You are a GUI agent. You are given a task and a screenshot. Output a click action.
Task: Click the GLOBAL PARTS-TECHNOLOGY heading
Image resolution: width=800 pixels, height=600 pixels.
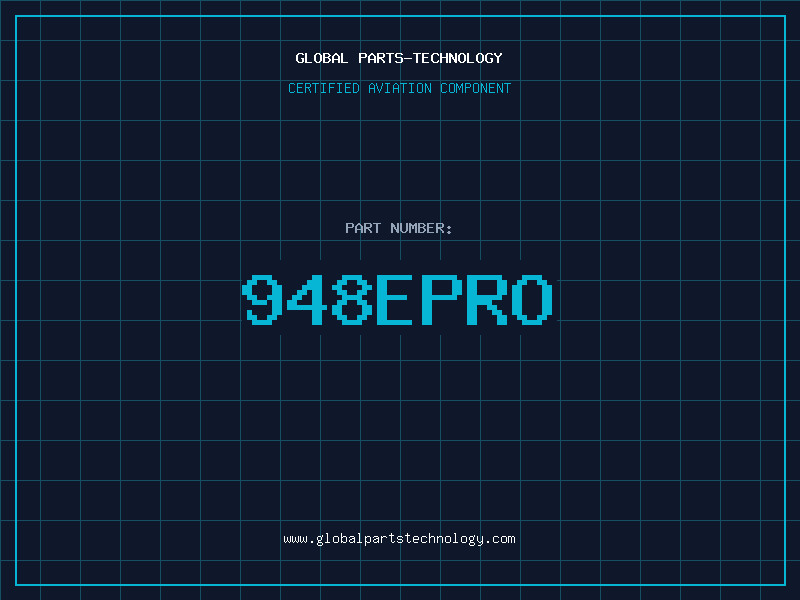399,58
